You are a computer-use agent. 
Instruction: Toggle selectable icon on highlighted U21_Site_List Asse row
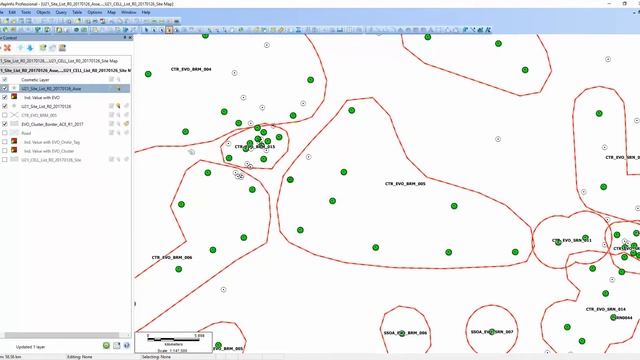coord(119,89)
